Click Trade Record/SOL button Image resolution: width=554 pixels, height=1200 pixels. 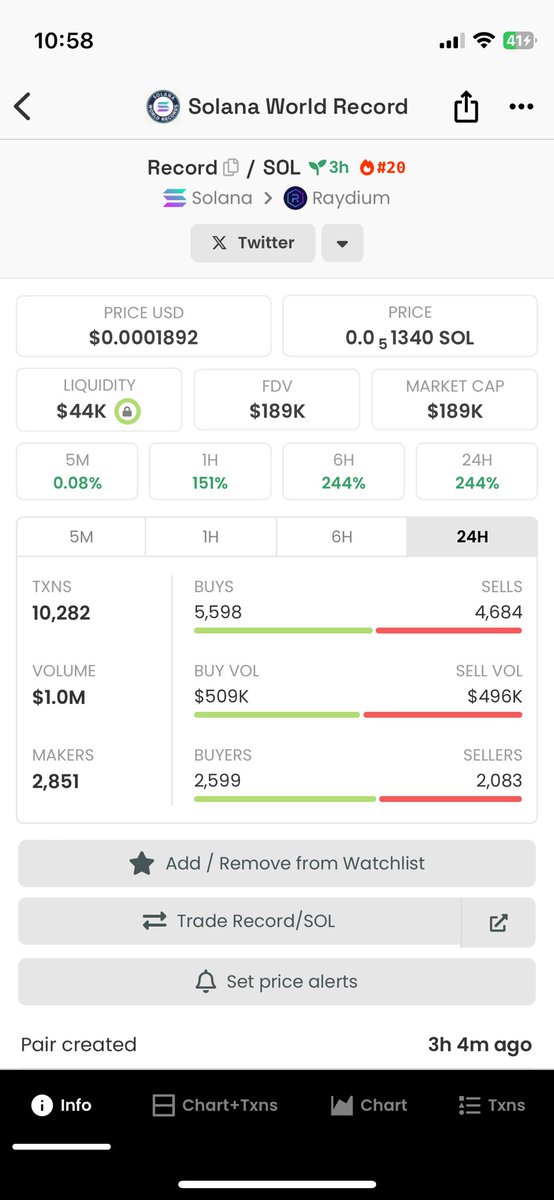239,922
